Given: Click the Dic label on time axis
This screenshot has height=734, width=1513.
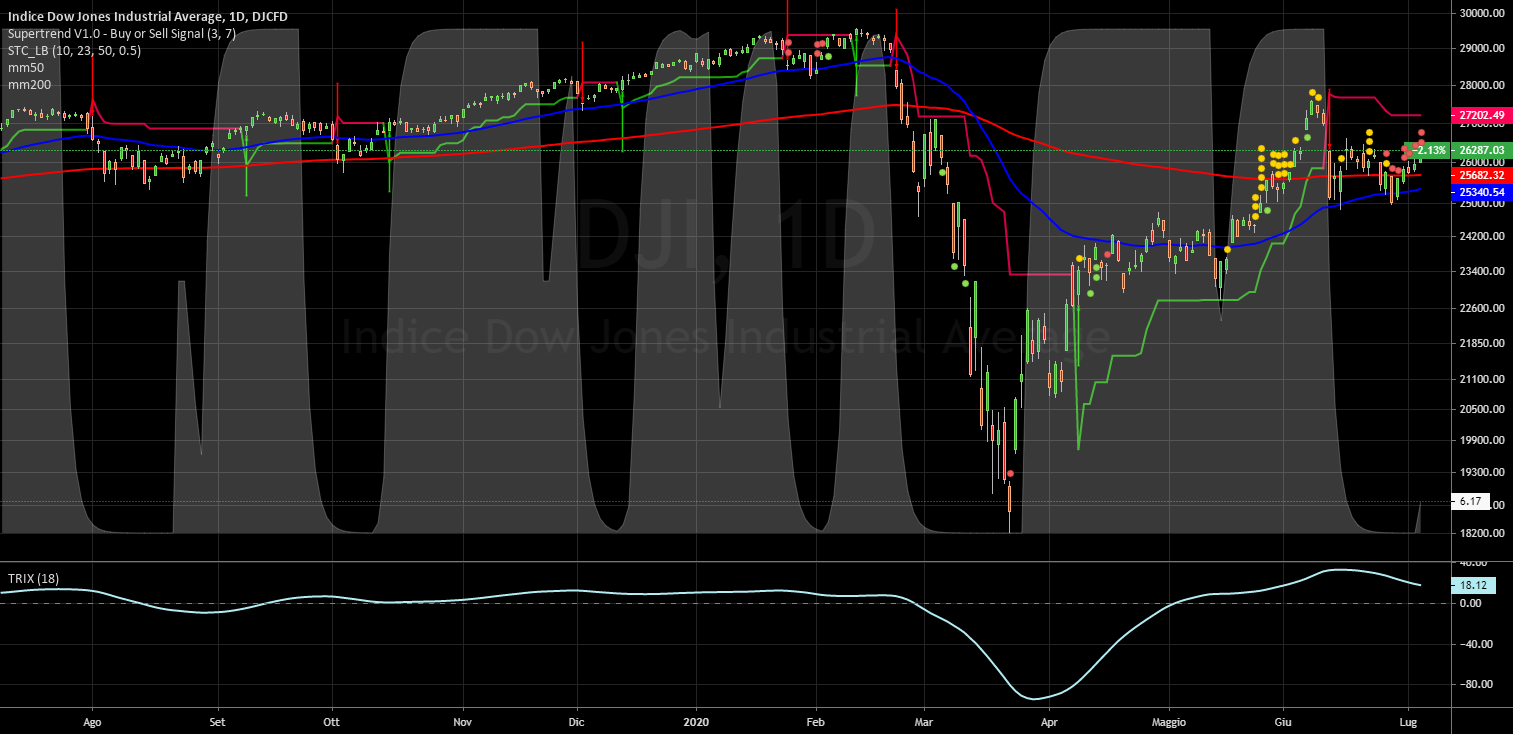Looking at the screenshot, I should pos(575,720).
